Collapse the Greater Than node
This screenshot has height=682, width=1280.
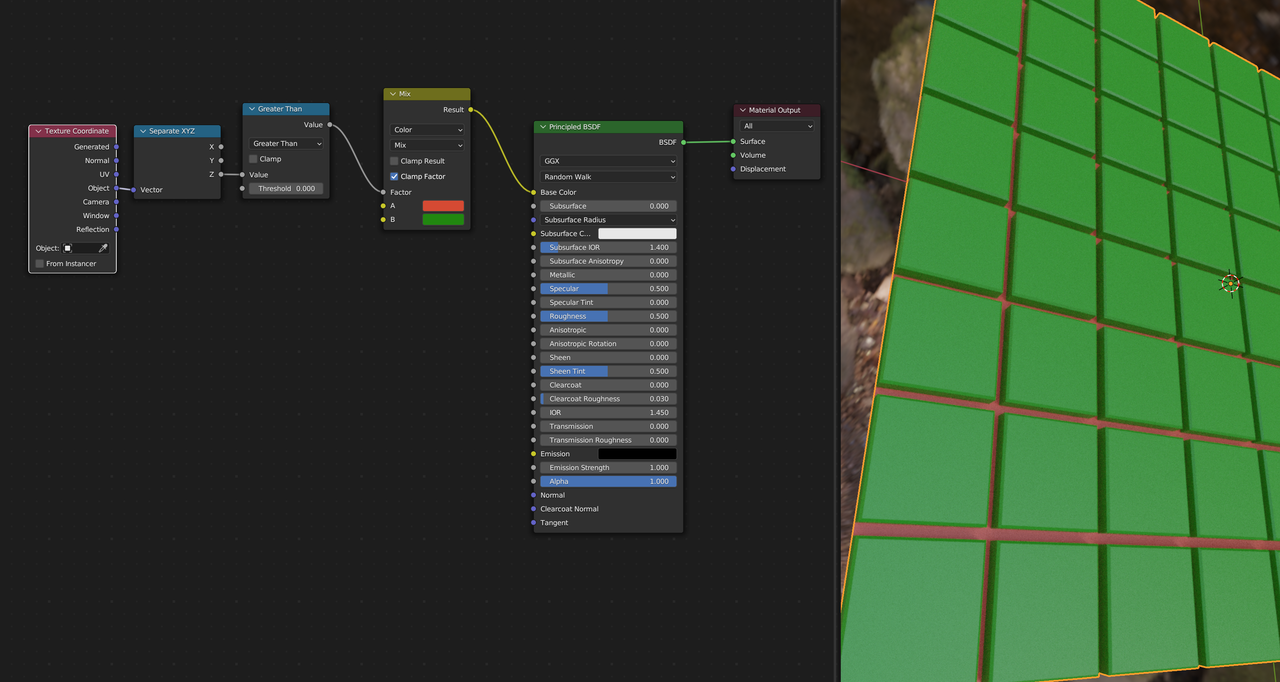coord(252,109)
